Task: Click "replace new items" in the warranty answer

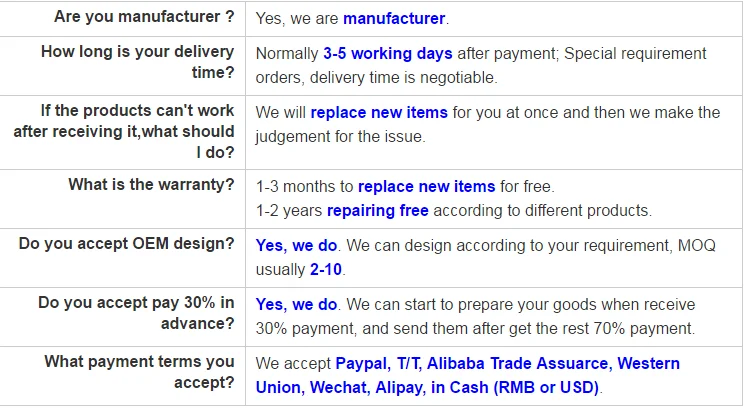Action: 426,186
